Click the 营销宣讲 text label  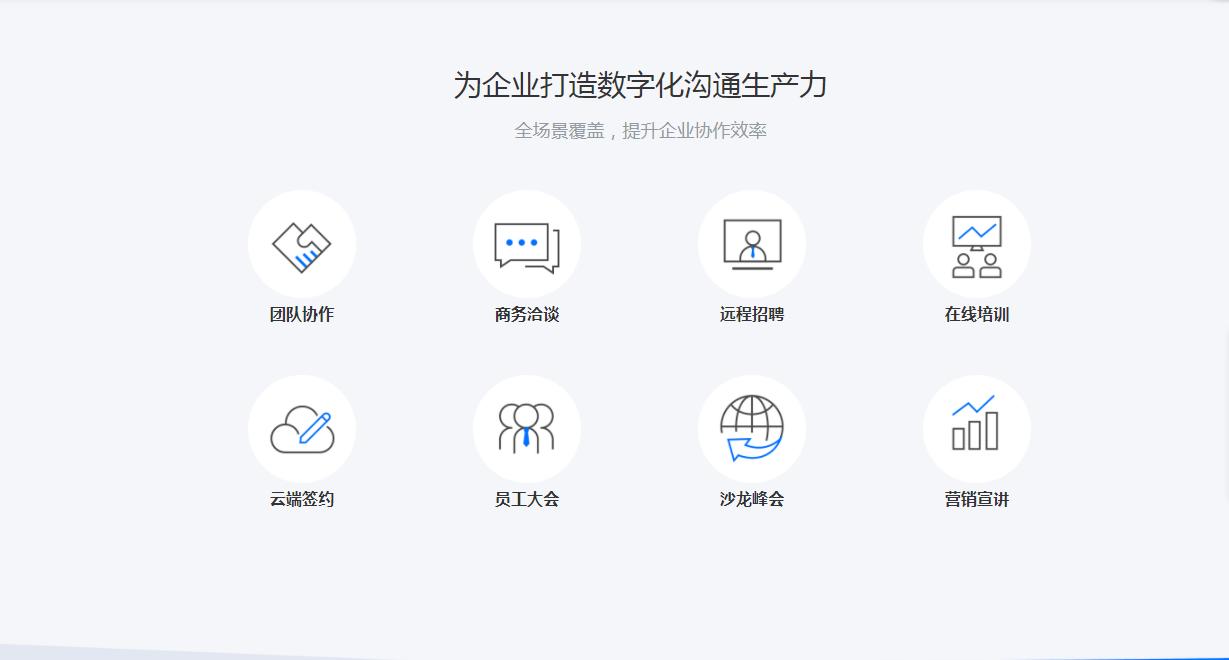coord(977,499)
